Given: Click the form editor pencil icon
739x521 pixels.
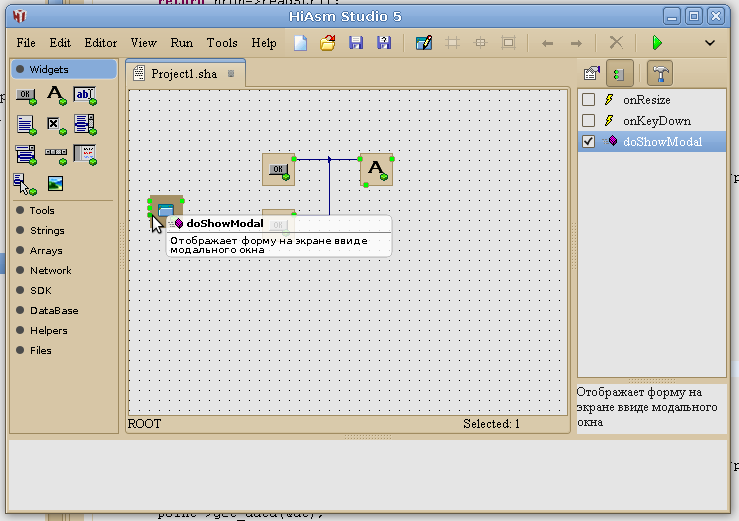Looking at the screenshot, I should 423,43.
